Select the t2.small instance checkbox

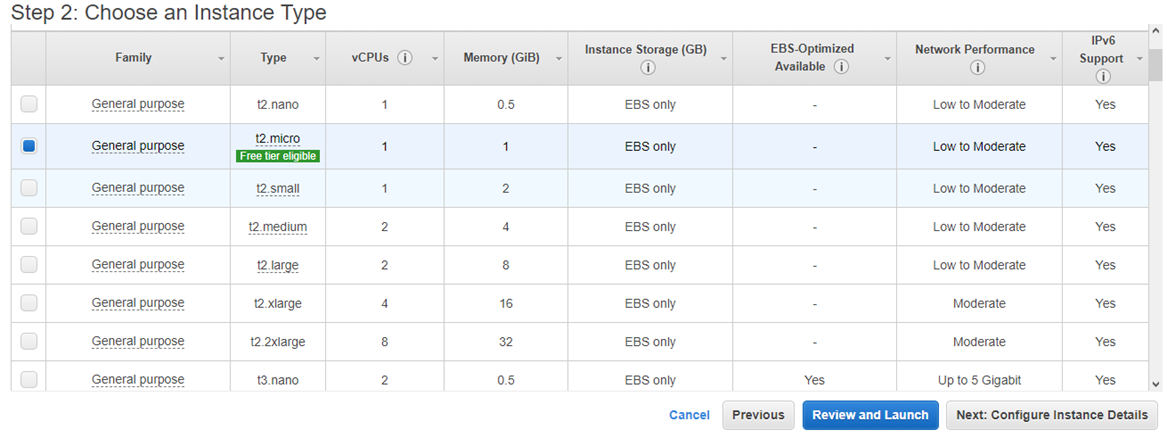[28, 188]
